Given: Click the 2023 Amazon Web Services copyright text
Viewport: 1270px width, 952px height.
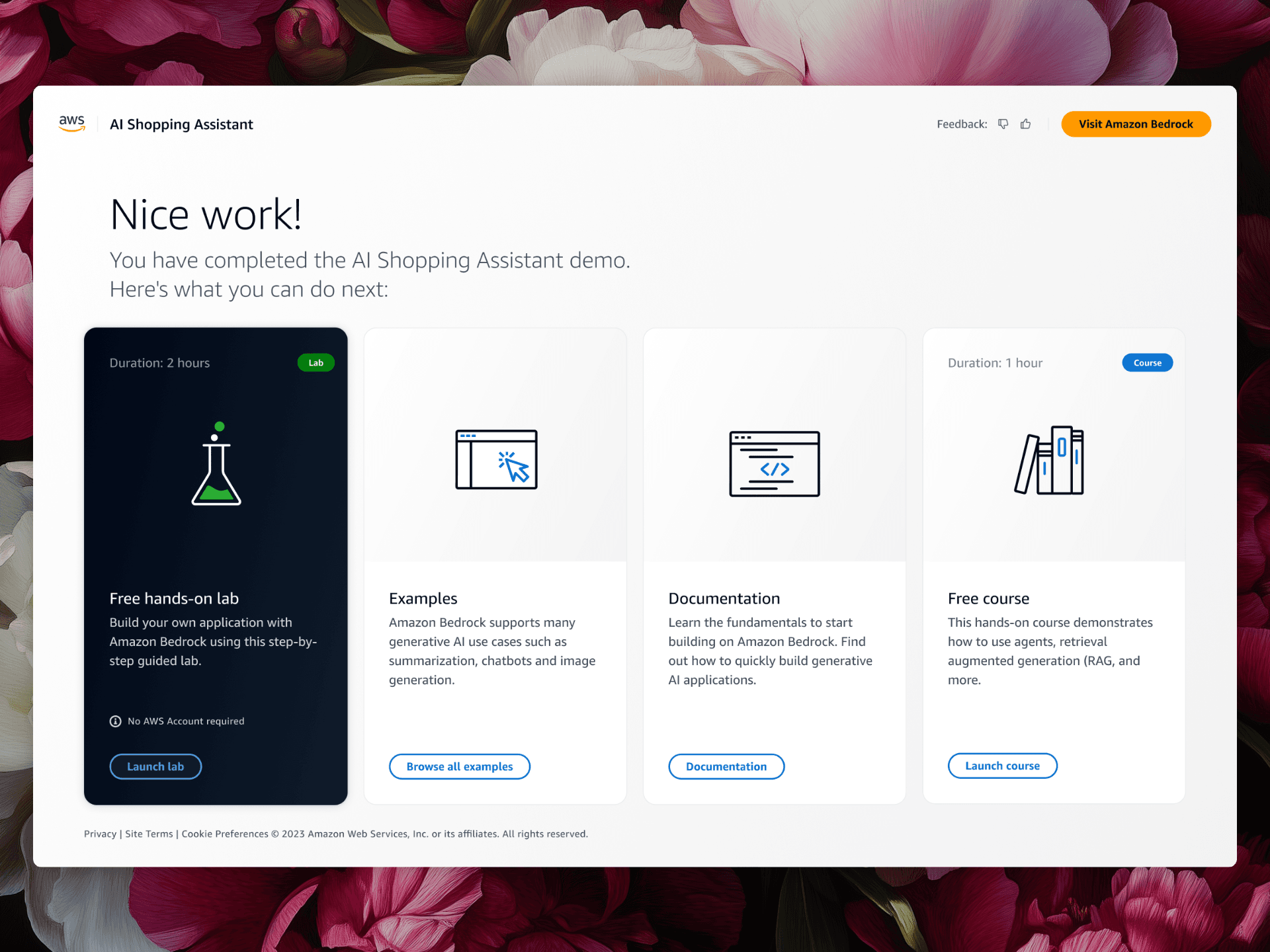Looking at the screenshot, I should (430, 834).
